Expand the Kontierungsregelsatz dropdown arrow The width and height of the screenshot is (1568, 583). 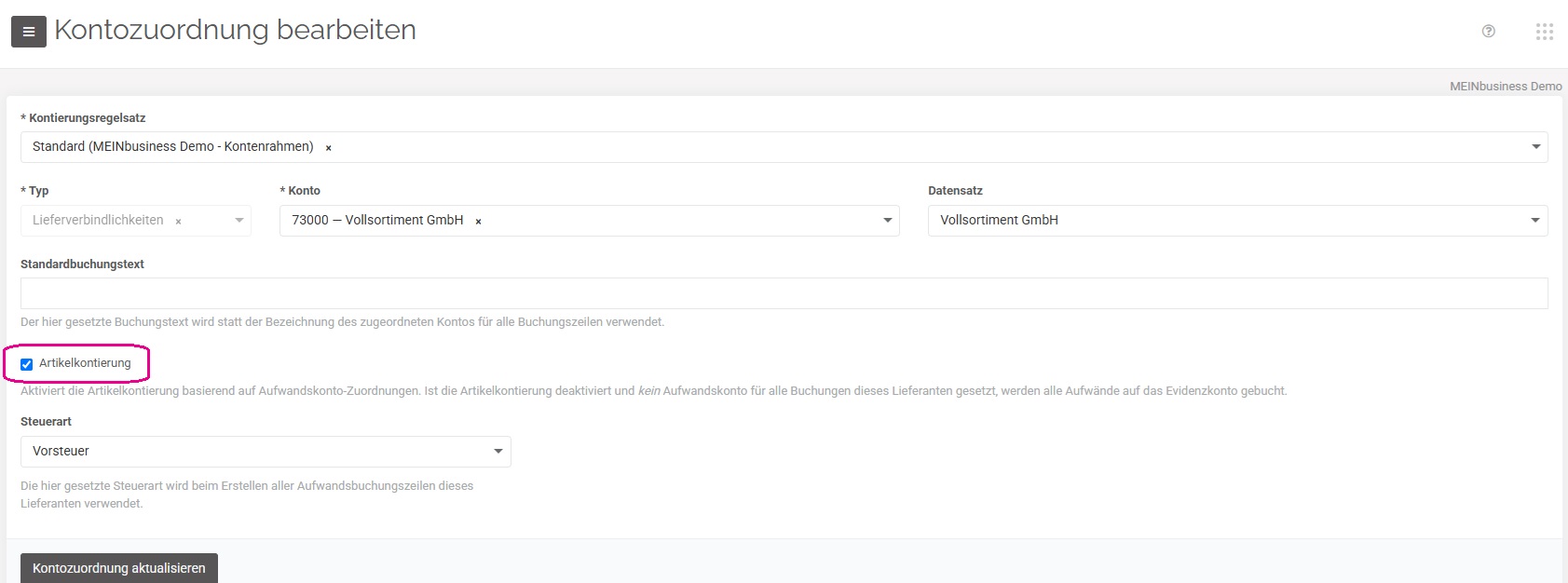click(x=1536, y=147)
